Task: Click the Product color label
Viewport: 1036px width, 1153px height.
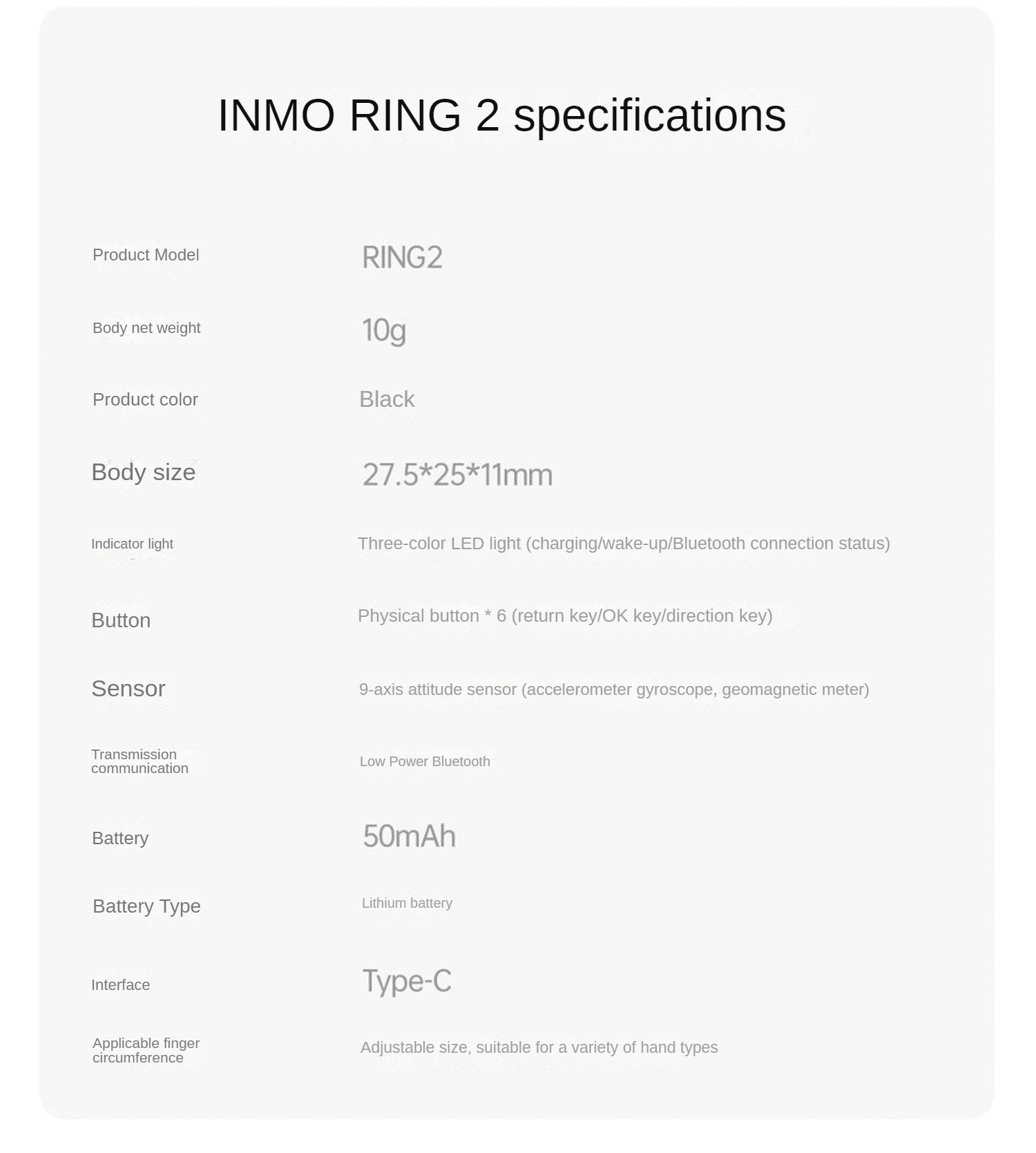Action: click(x=145, y=399)
